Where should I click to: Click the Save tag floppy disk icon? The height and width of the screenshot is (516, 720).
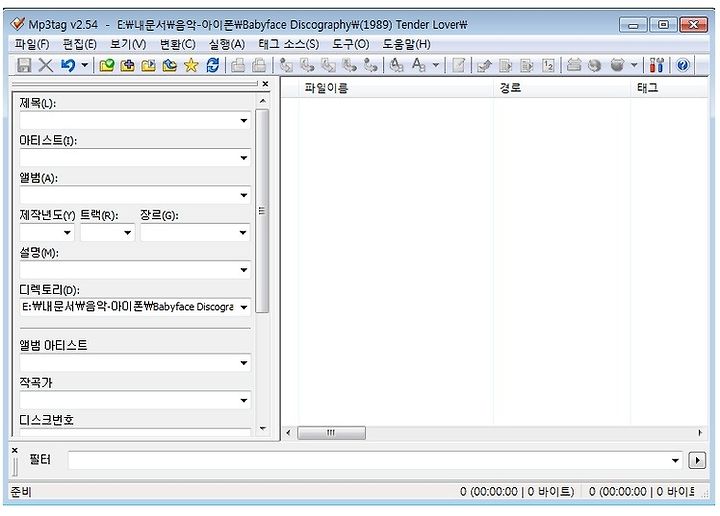tap(24, 65)
